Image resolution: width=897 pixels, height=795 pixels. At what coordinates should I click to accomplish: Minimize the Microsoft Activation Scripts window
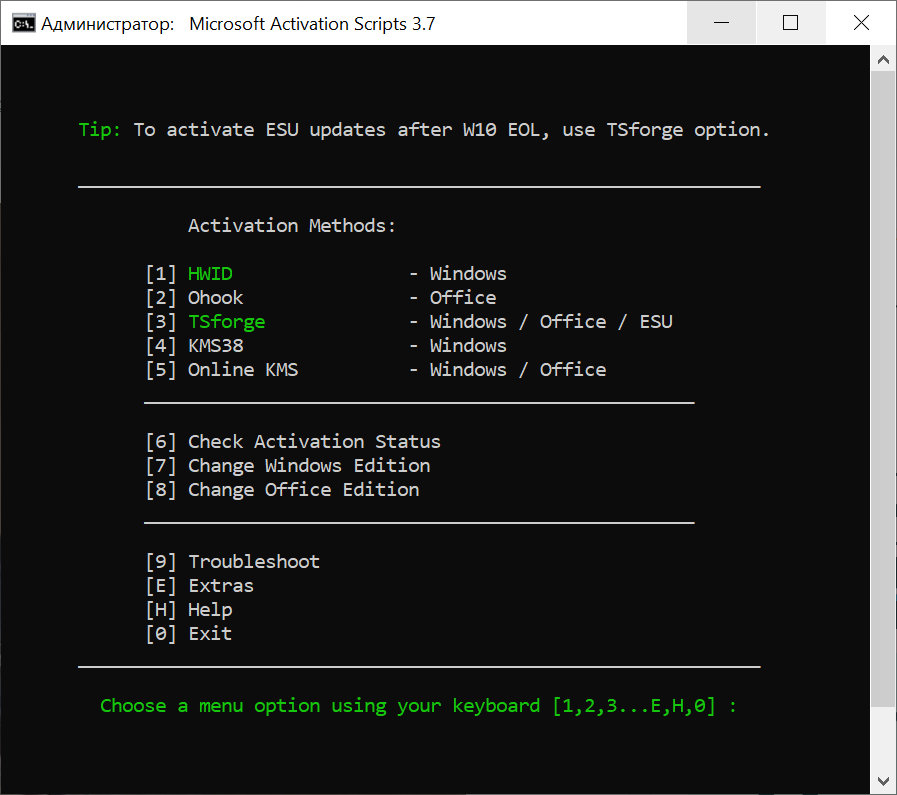pyautogui.click(x=721, y=23)
